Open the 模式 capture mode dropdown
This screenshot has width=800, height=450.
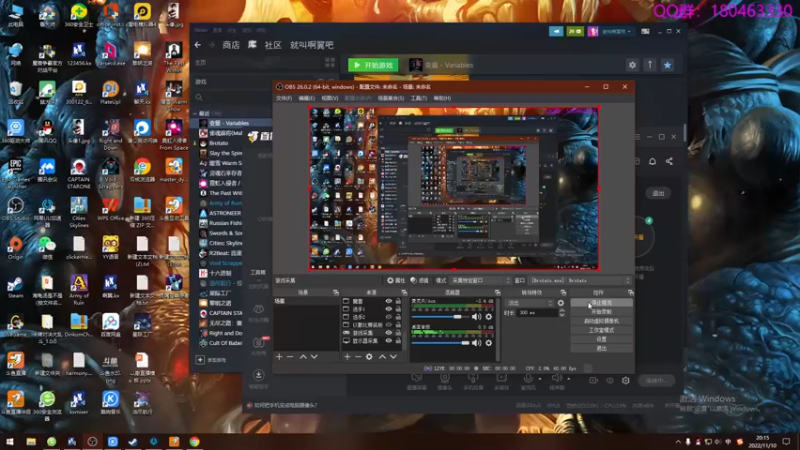point(480,281)
